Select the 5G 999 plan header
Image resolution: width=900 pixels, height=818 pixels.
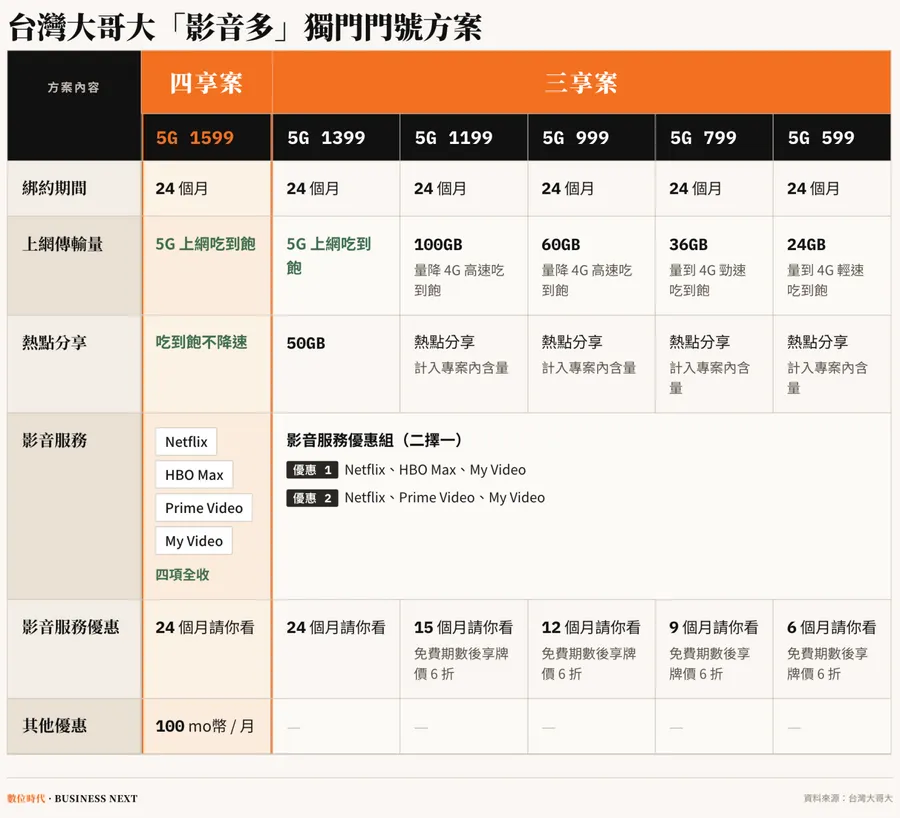click(591, 138)
